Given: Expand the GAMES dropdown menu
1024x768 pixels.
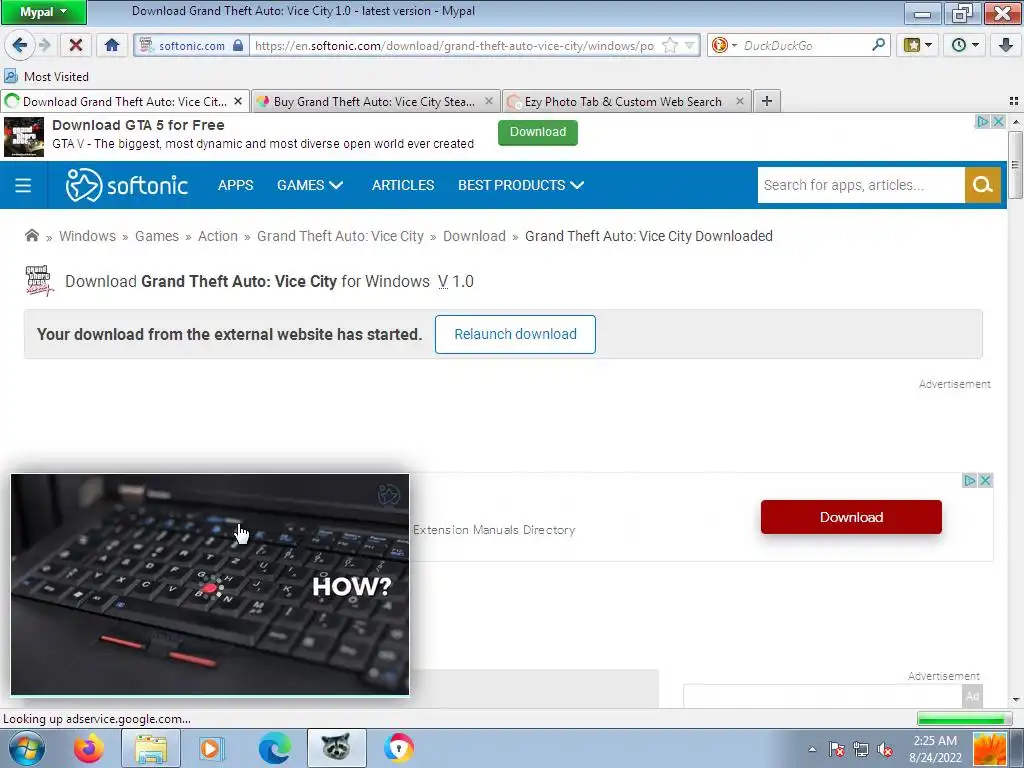Looking at the screenshot, I should click(310, 185).
